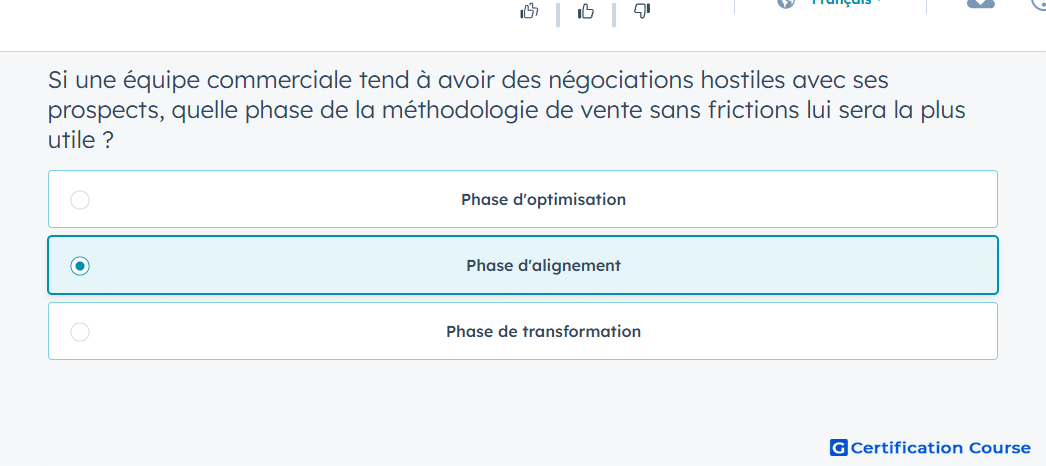This screenshot has height=466, width=1046.
Task: Click the Phase d'optimisation label text
Action: (x=544, y=199)
